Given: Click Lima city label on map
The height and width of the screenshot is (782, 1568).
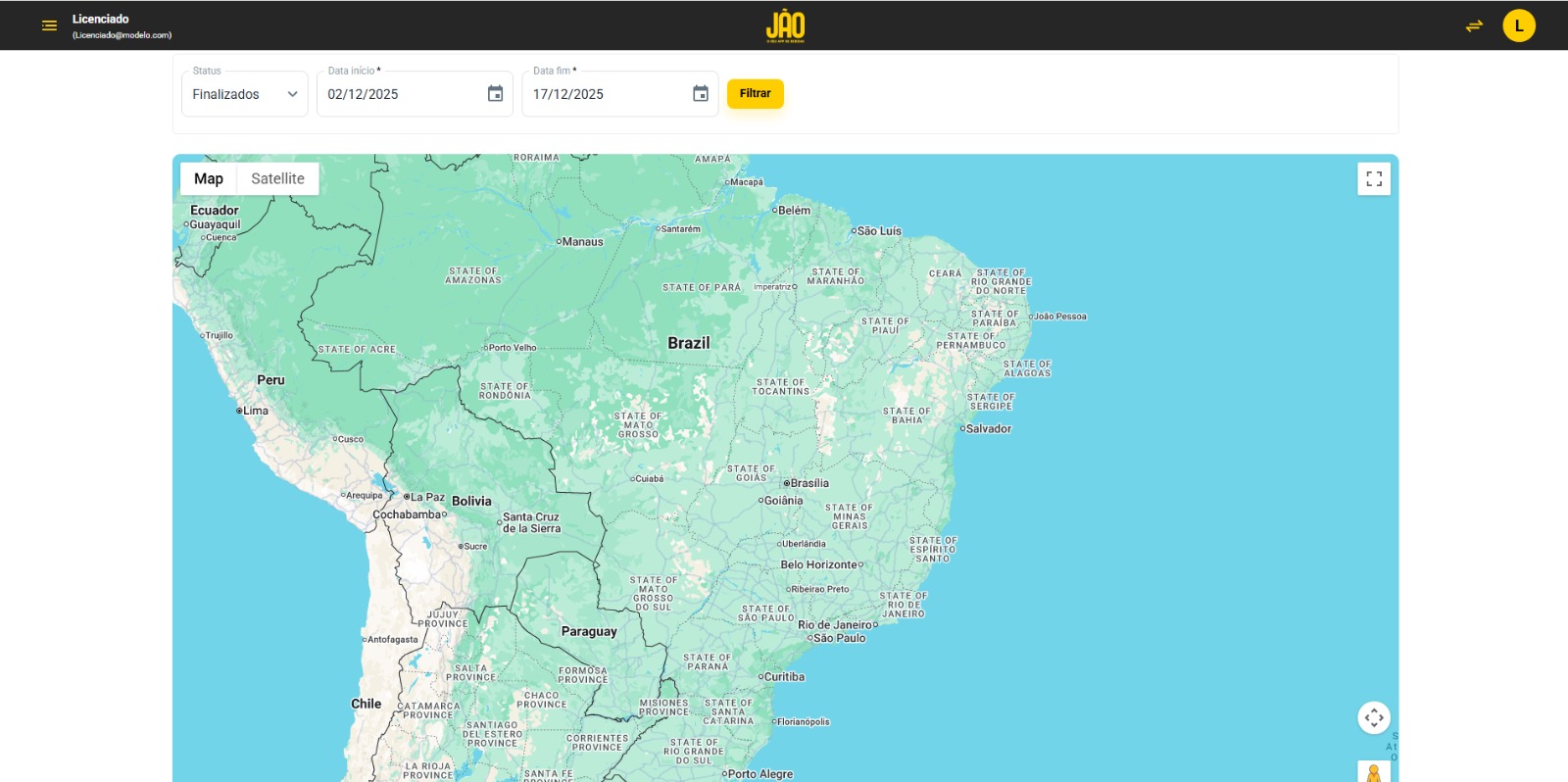Looking at the screenshot, I should [x=256, y=411].
